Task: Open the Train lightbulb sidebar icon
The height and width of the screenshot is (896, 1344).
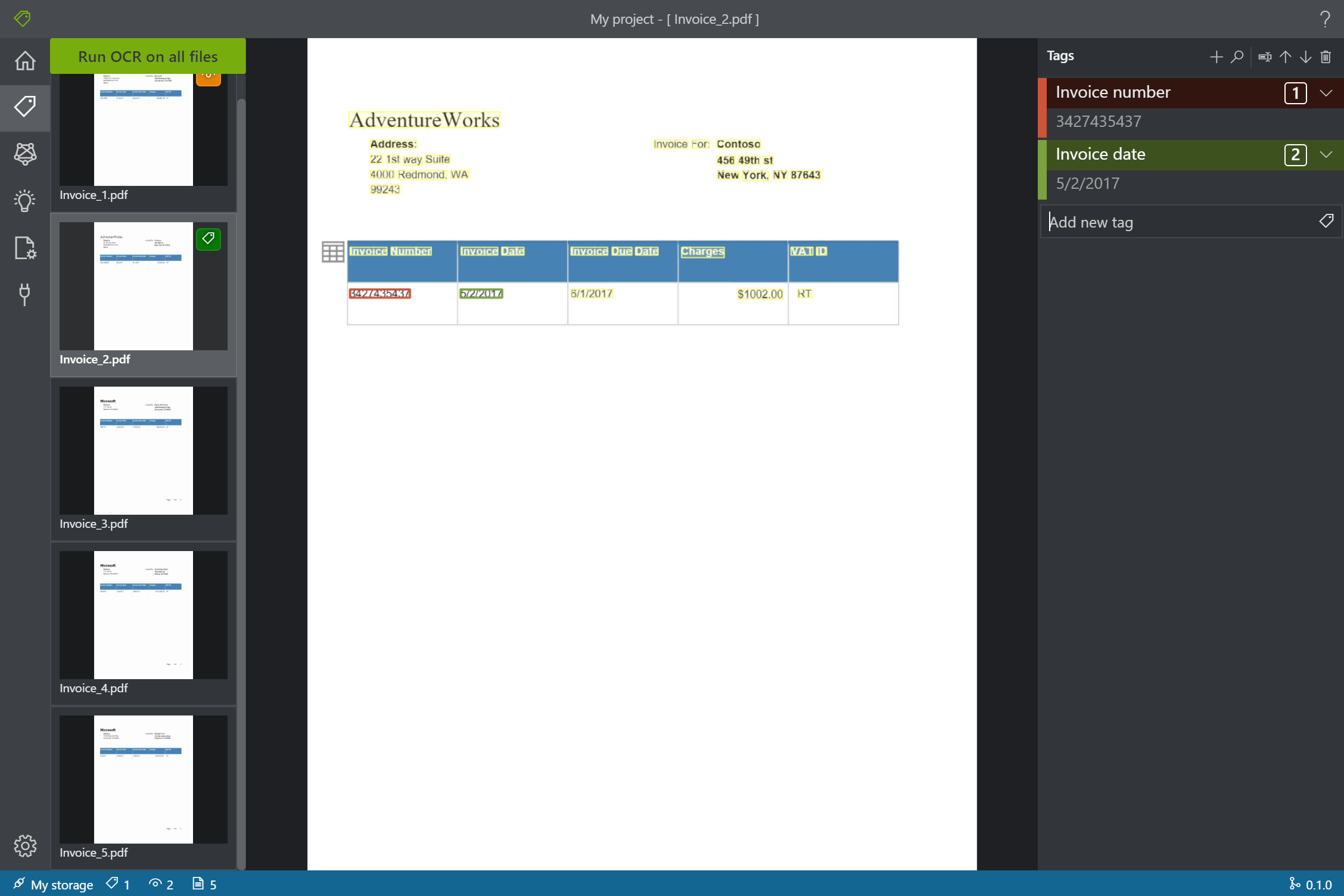Action: point(25,201)
